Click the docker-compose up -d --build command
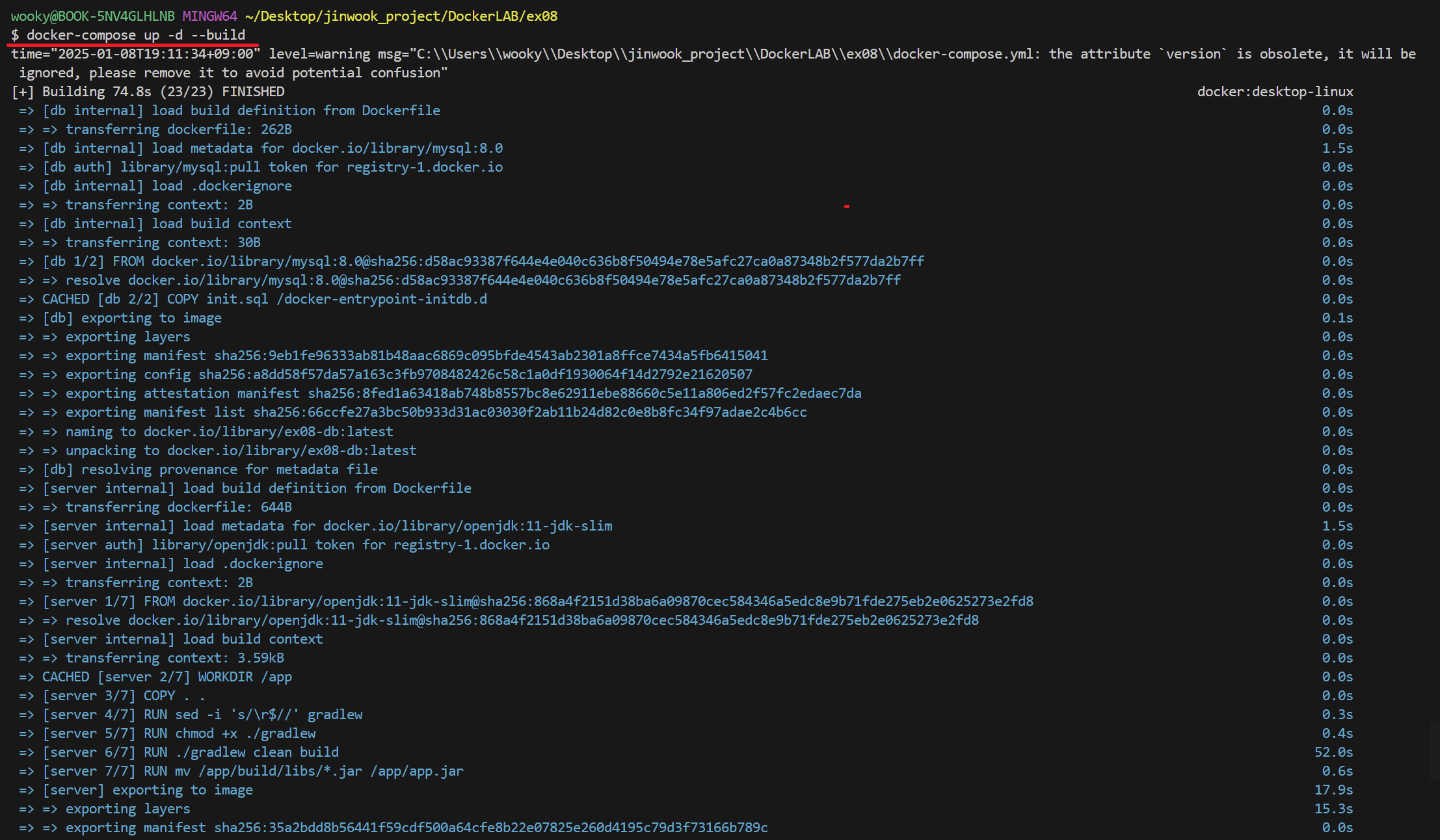The image size is (1440, 840). coord(135,35)
